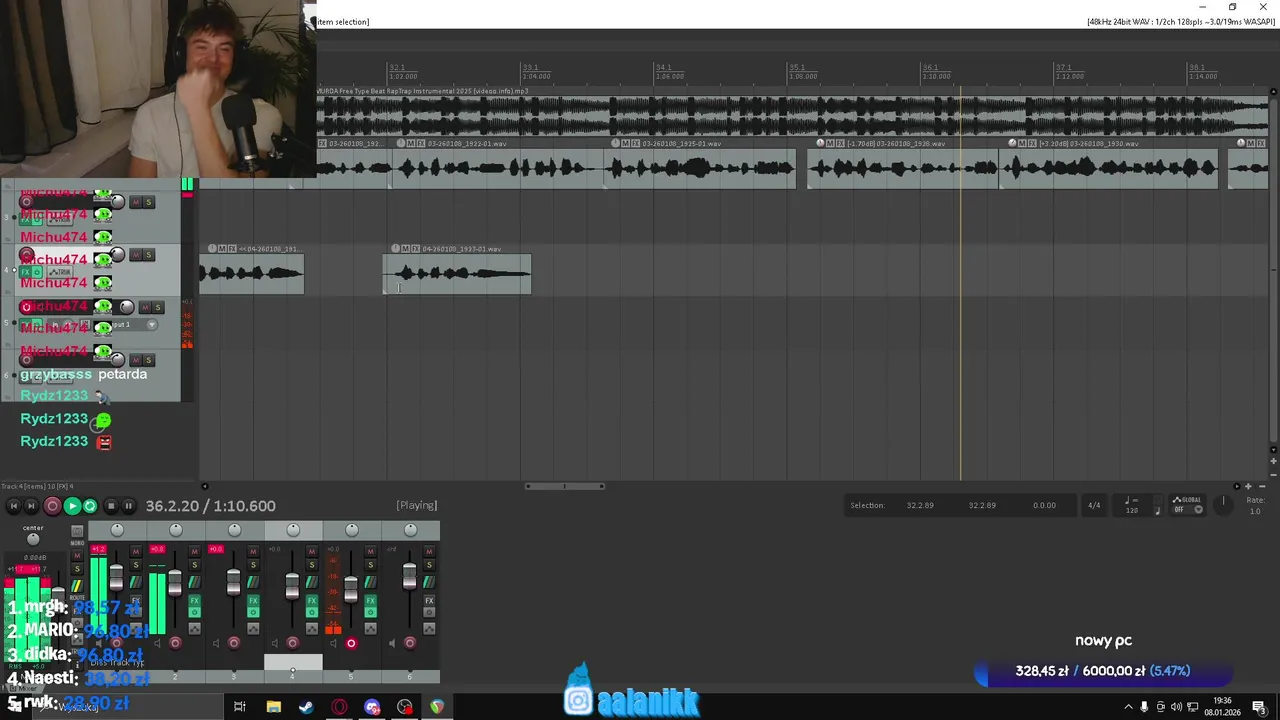Mute mixer channel 1
Screen dimensions: 1280x720
click(x=136, y=552)
